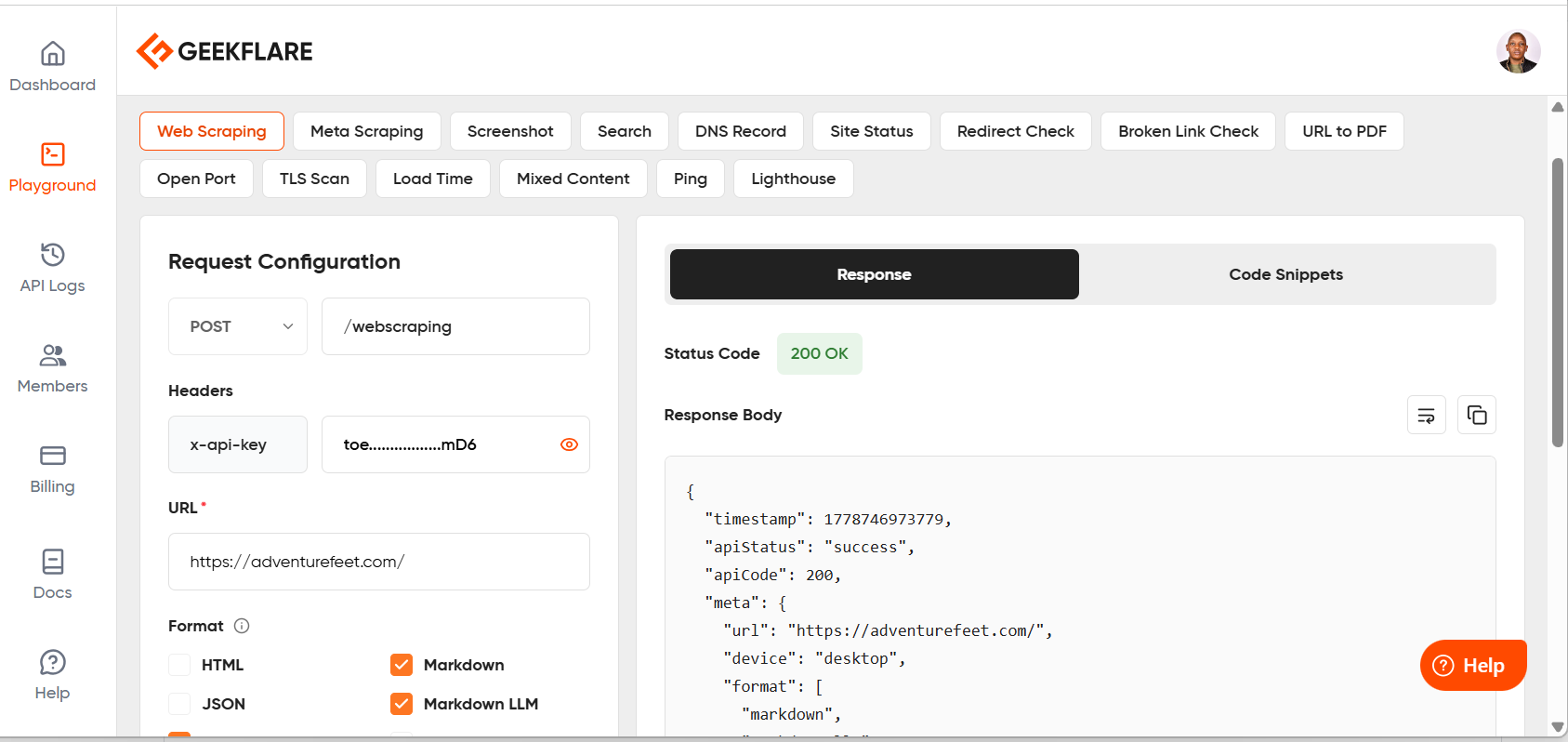Select the Lighthouse tab

[794, 179]
